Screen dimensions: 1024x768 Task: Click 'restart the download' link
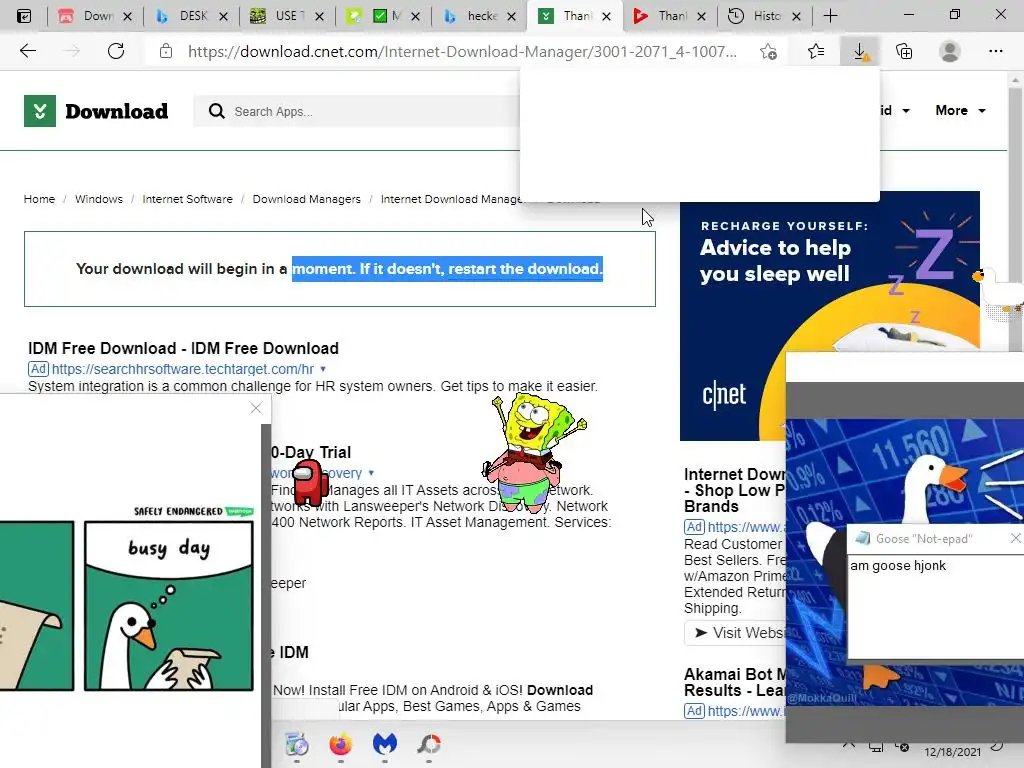524,268
